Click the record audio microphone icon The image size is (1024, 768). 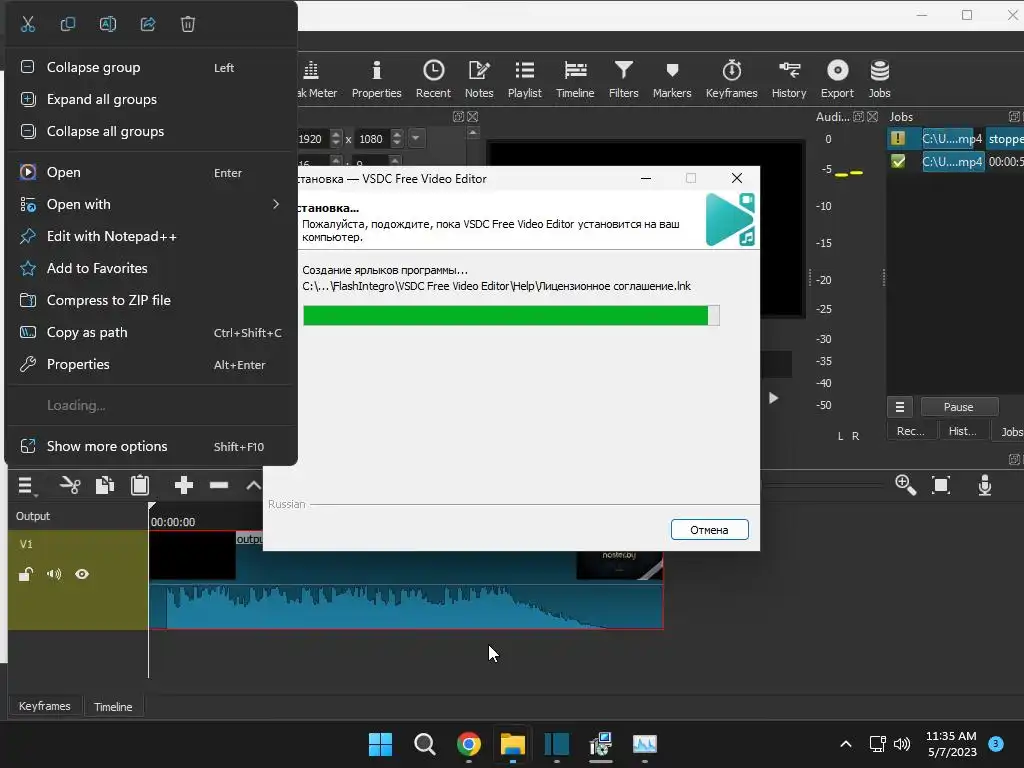[985, 485]
